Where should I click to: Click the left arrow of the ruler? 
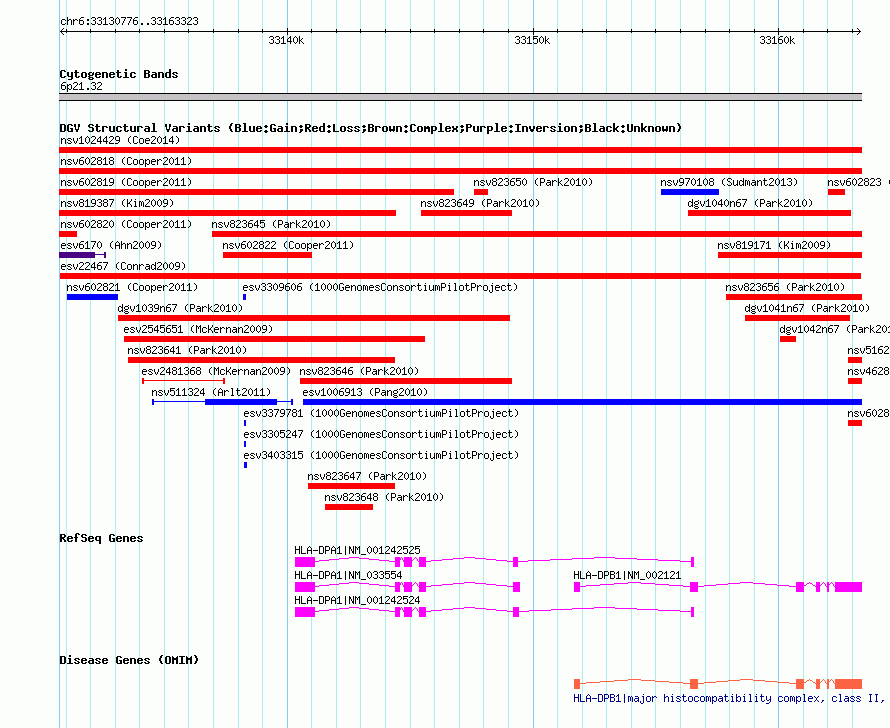point(62,32)
